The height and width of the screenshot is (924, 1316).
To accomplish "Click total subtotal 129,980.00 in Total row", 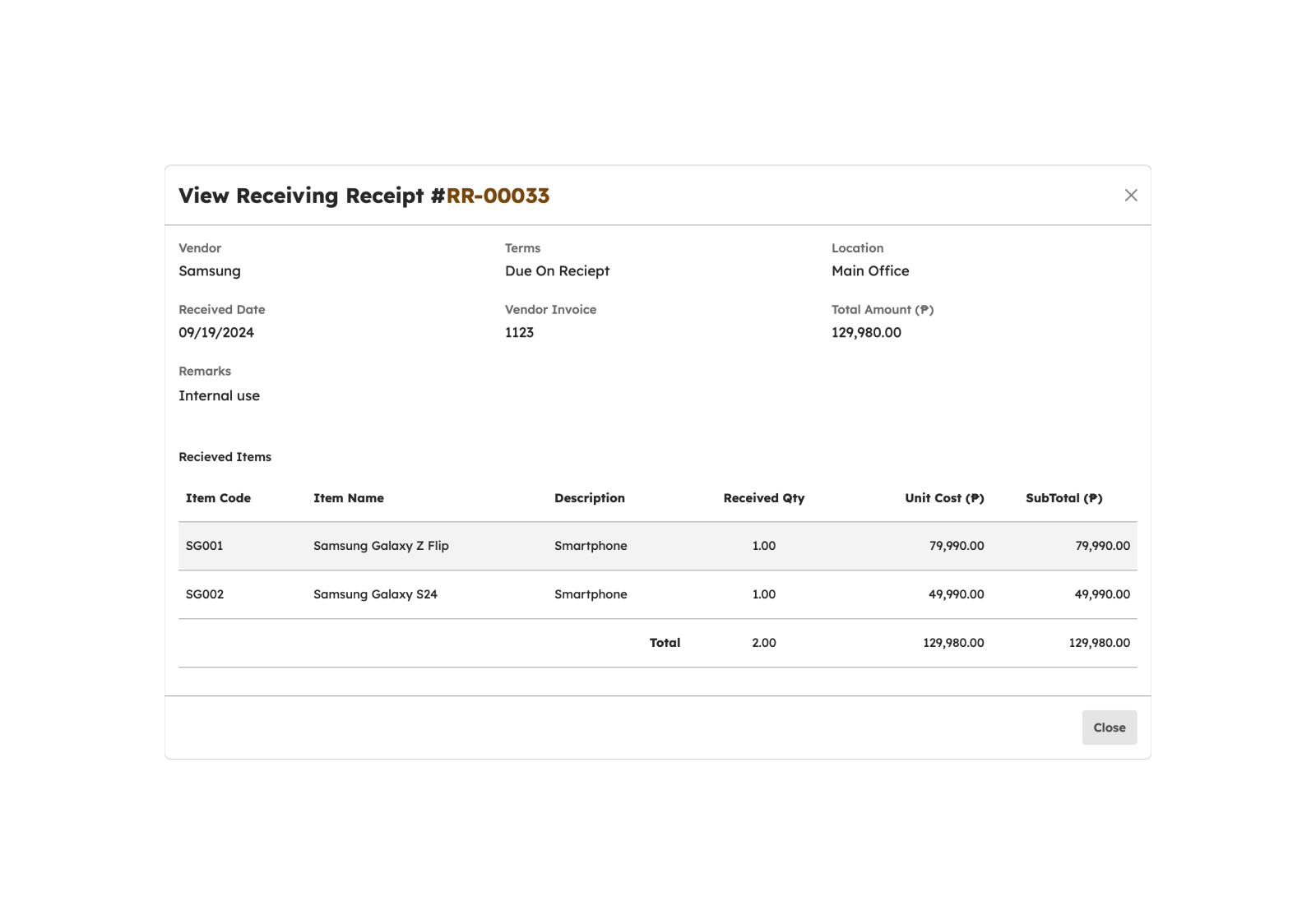I will click(x=1100, y=643).
